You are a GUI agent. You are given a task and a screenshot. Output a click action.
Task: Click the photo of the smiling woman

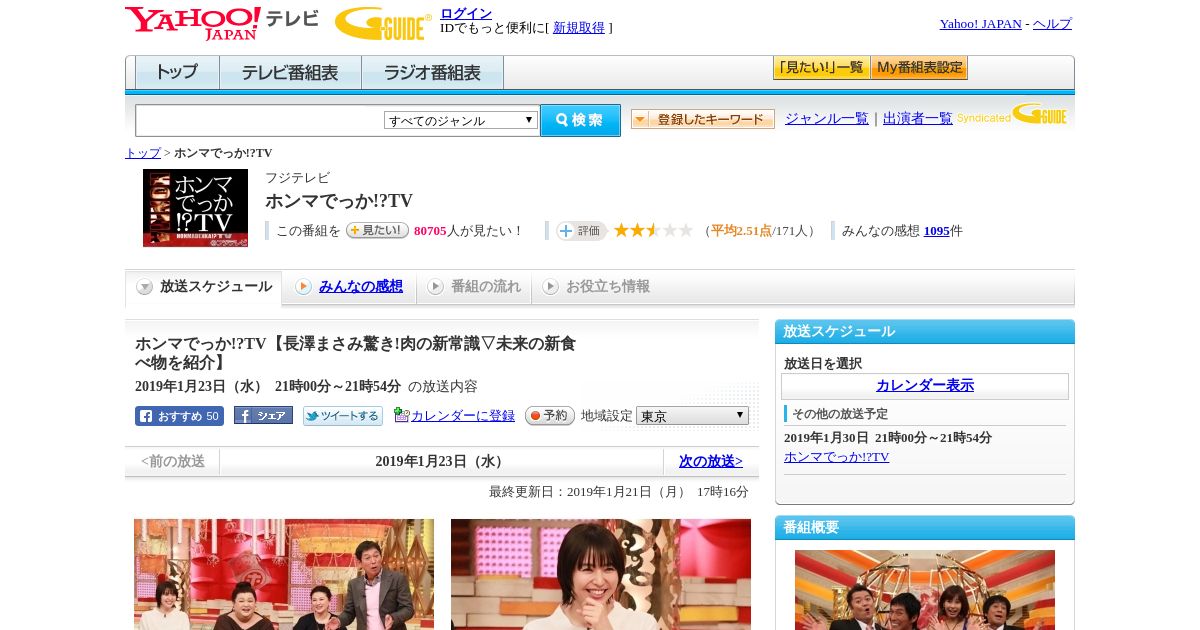click(601, 574)
